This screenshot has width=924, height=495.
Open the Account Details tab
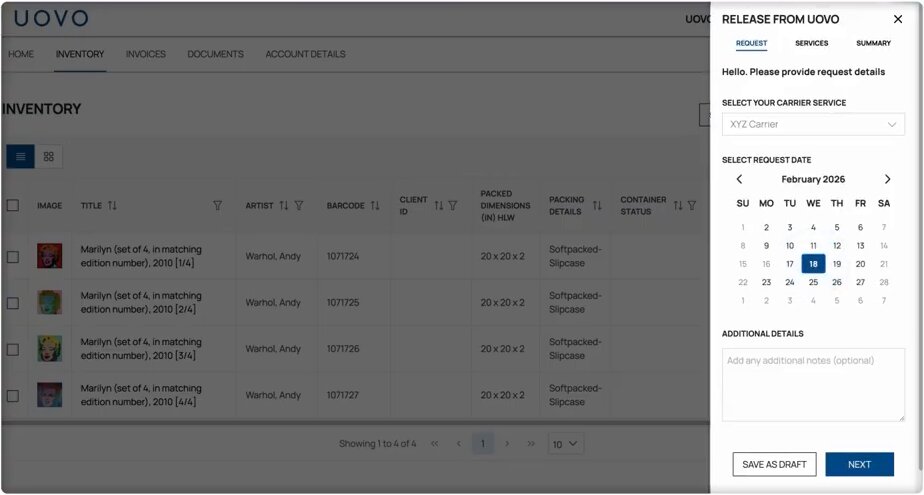pyautogui.click(x=305, y=54)
